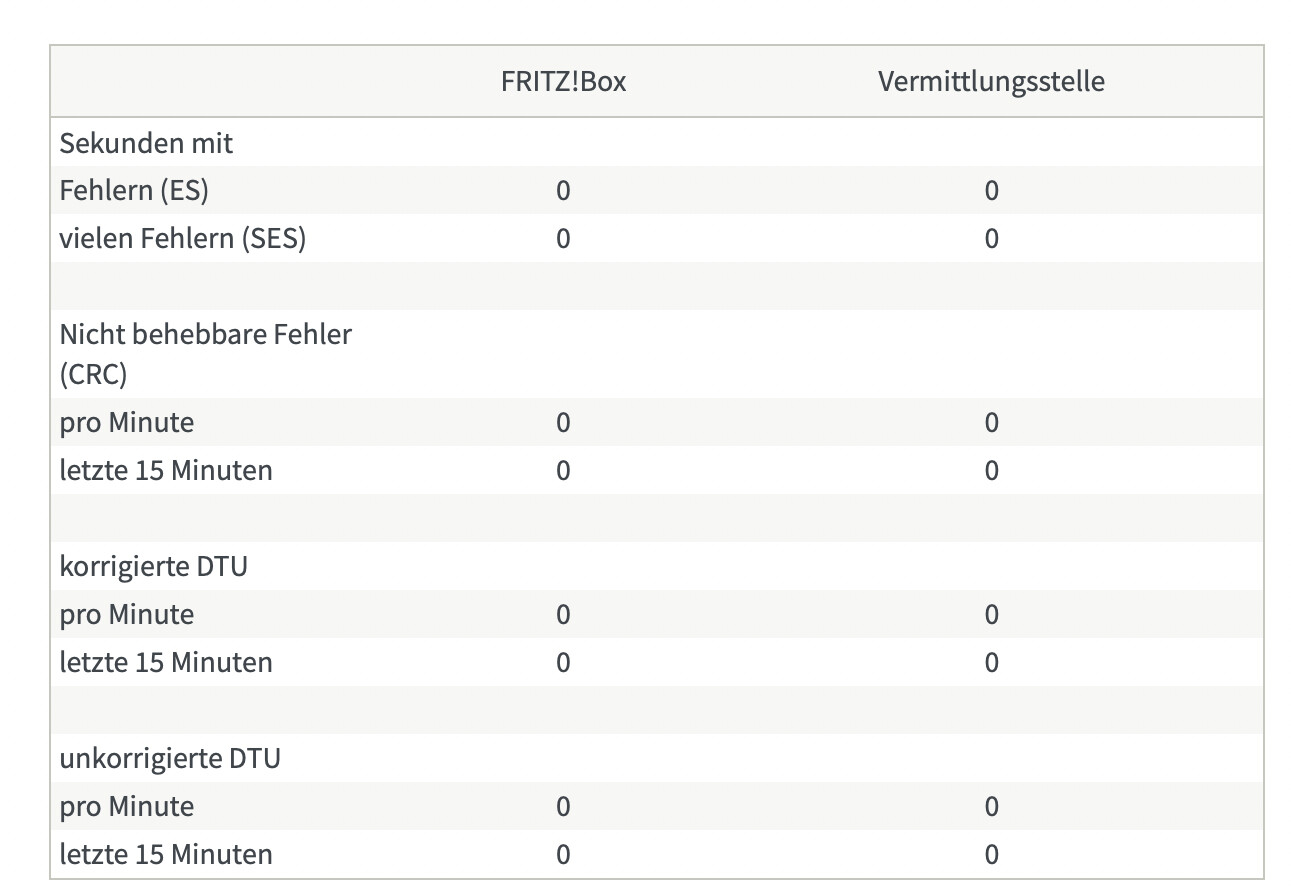Click pro Minute label under CRC section
The width and height of the screenshot is (1291, 887).
click(x=127, y=422)
